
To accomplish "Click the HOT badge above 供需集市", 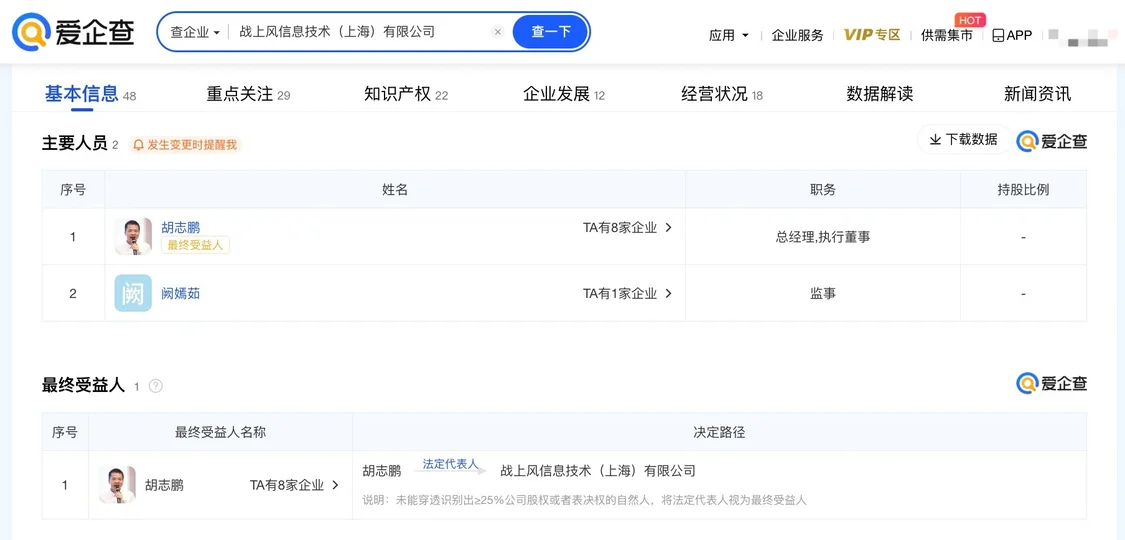I will tap(969, 20).
